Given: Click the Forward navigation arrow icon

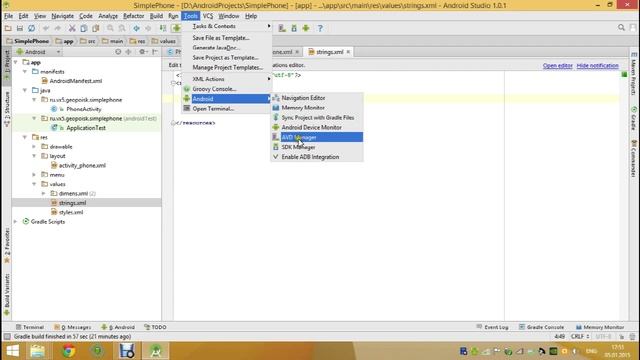Looking at the screenshot, I should click(x=148, y=28).
